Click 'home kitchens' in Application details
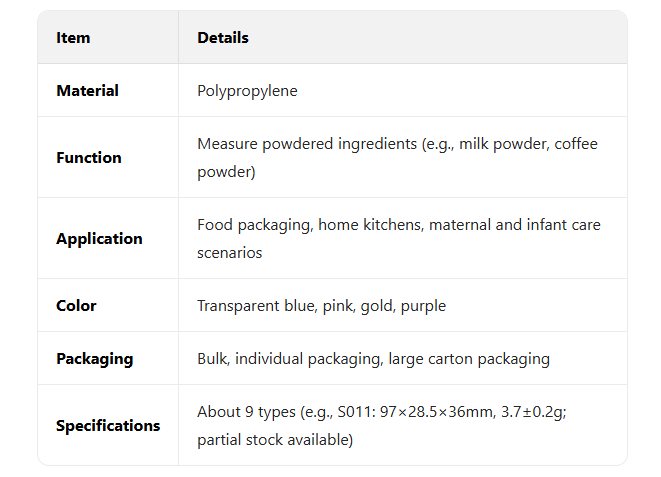 tap(371, 225)
